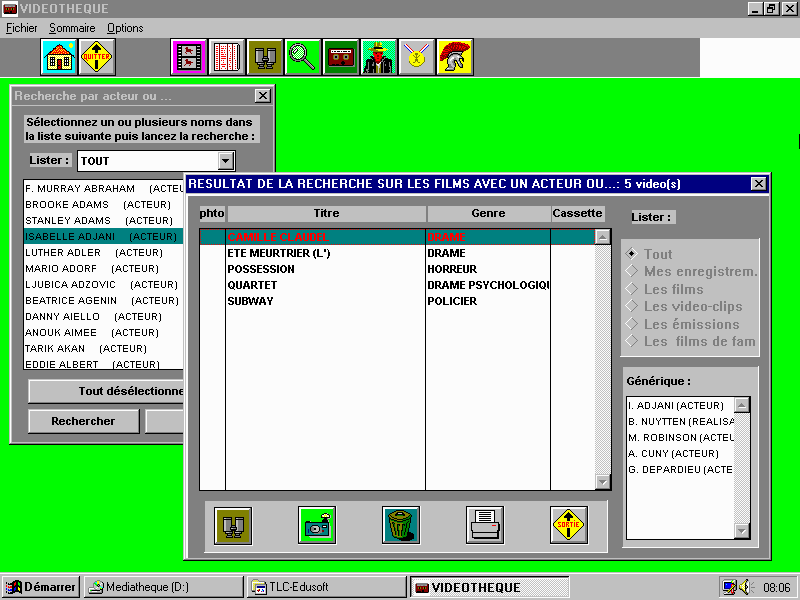Click the trash can delete icon
Image resolution: width=800 pixels, height=600 pixels.
click(401, 524)
